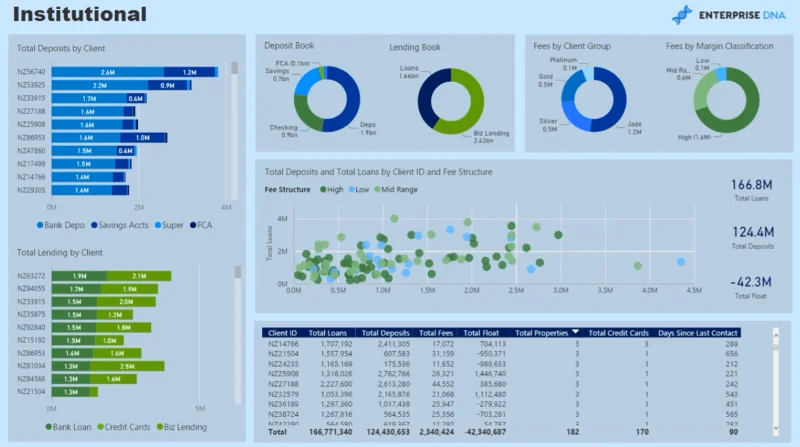The width and height of the screenshot is (800, 447).
Task: Click Institutional page title
Action: (x=80, y=14)
